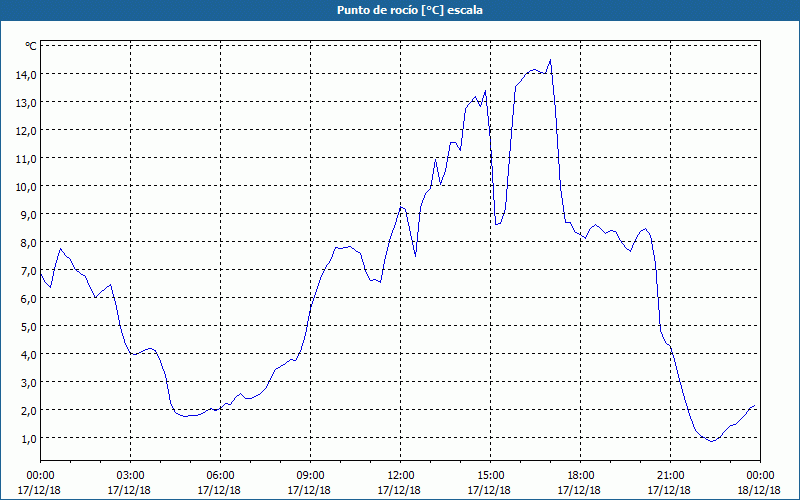Click the 03:00 time label
The height and width of the screenshot is (500, 800).
pyautogui.click(x=131, y=476)
